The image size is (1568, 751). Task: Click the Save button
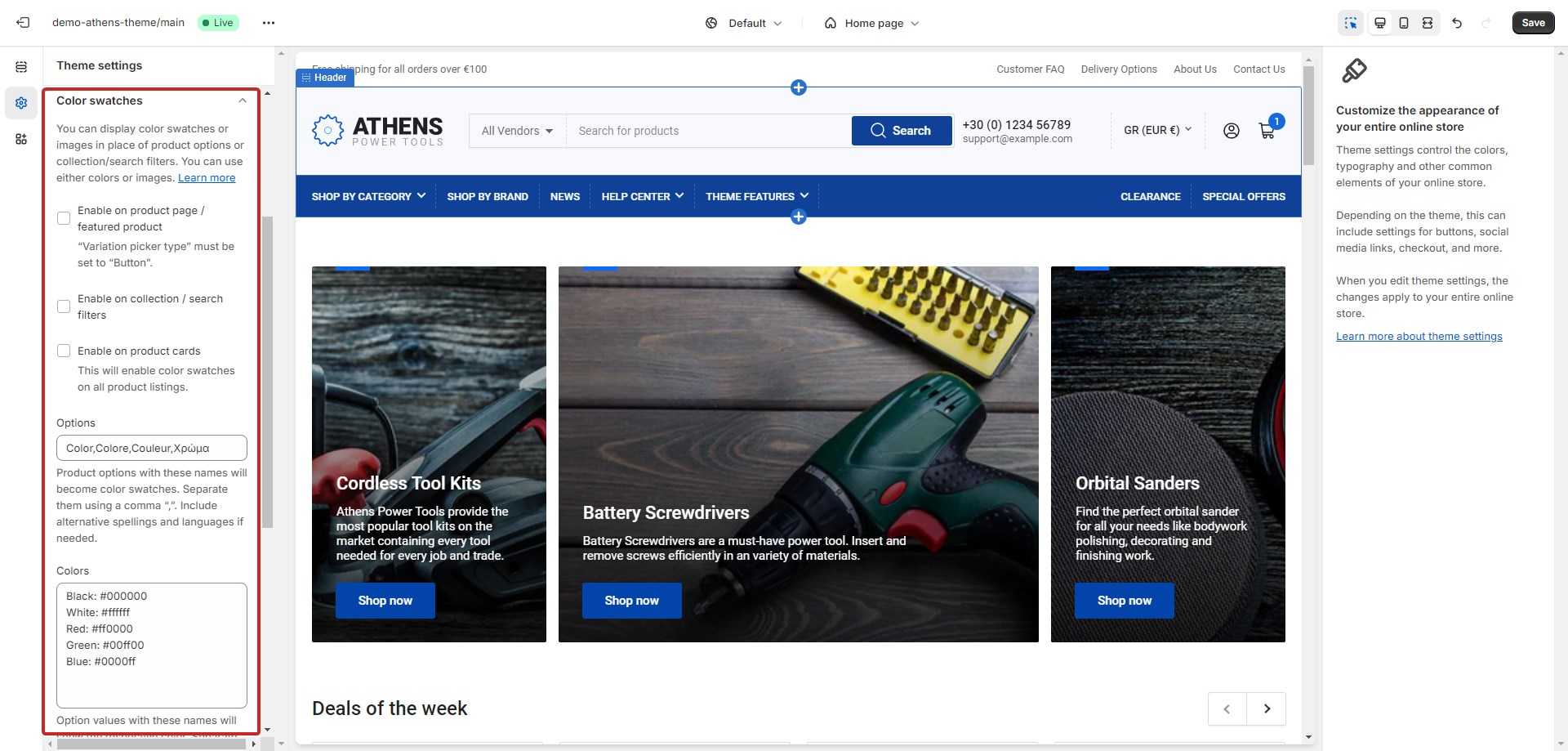[1533, 23]
